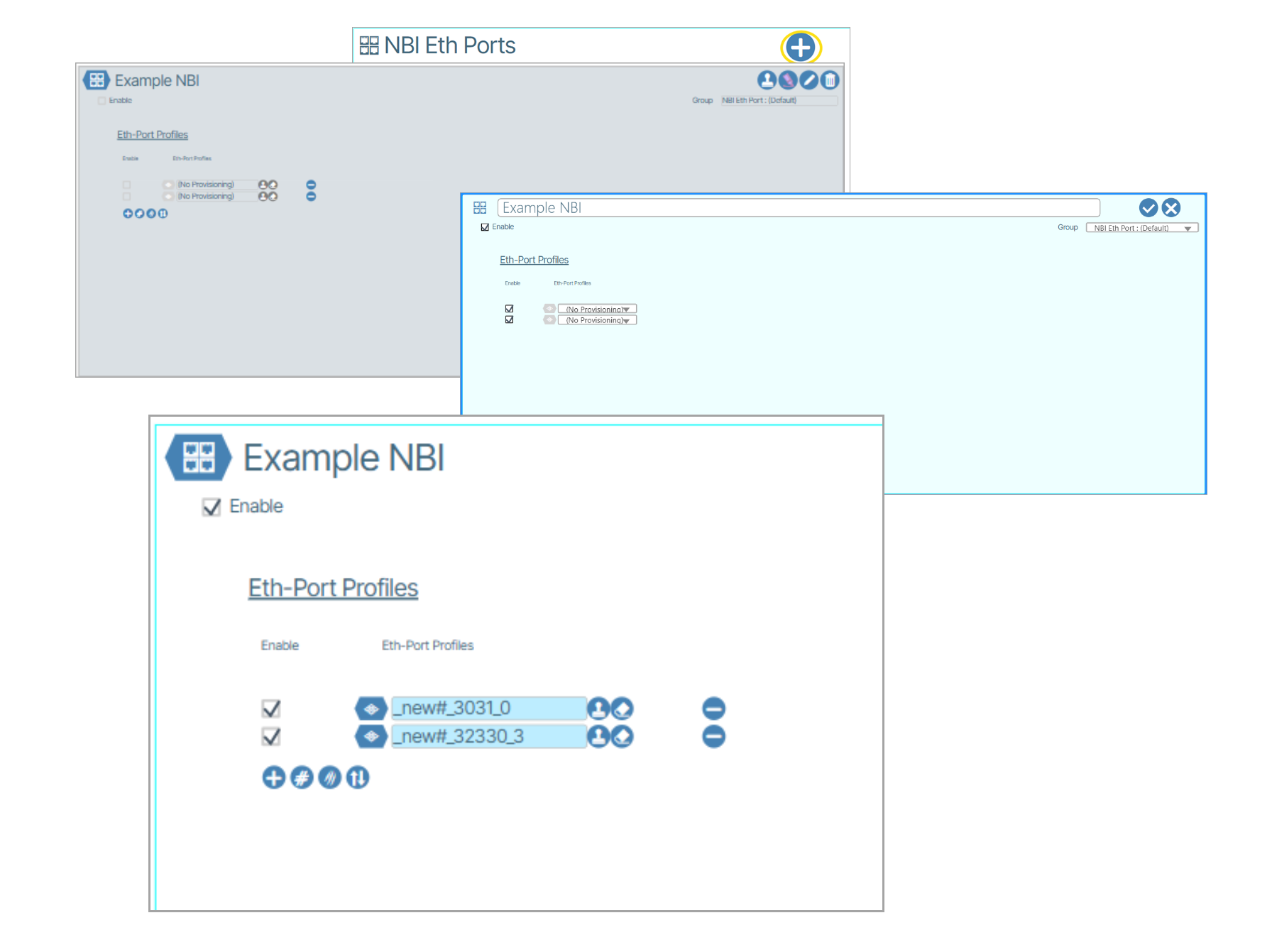Click the eraser icon beside _new#_3031_0

(x=623, y=708)
